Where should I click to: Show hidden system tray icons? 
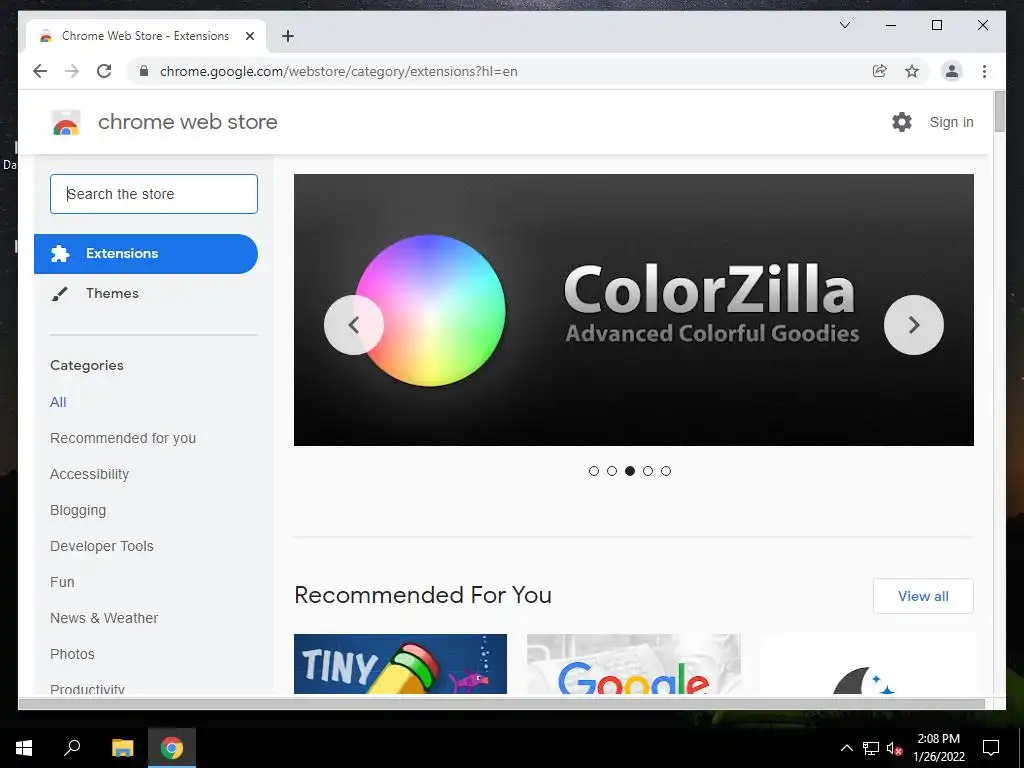(x=846, y=748)
